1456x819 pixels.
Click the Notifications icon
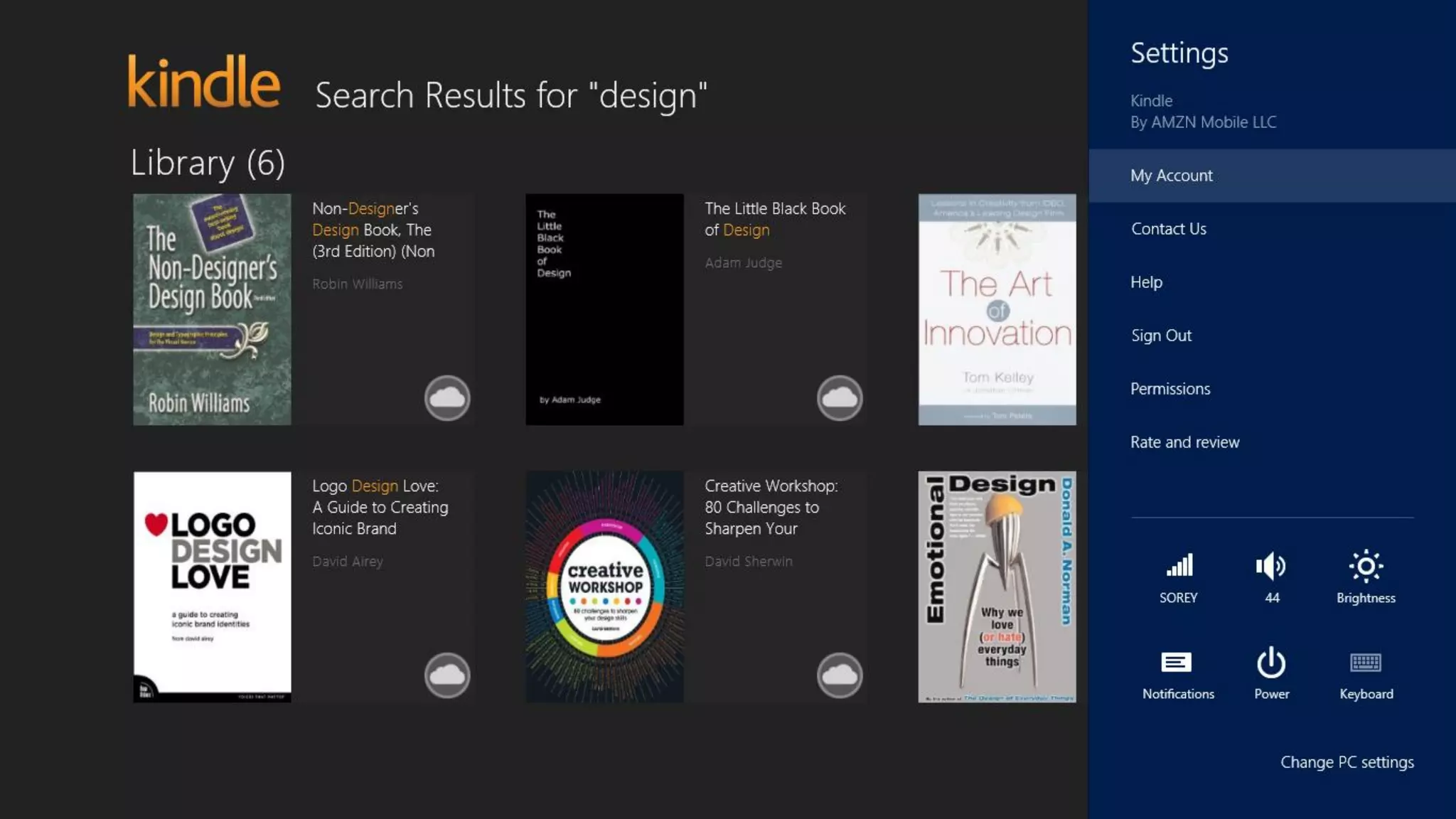[1177, 663]
